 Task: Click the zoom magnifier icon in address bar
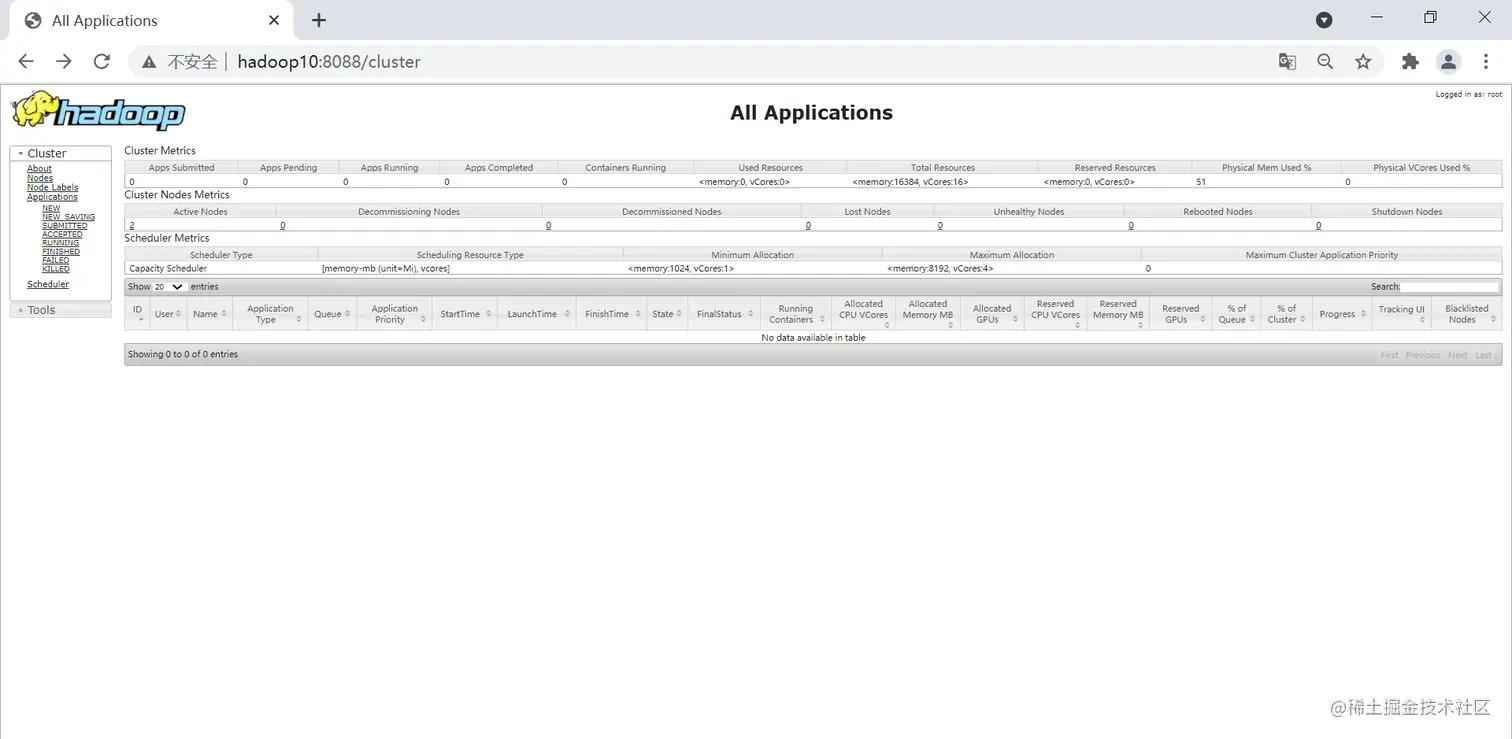[x=1325, y=62]
